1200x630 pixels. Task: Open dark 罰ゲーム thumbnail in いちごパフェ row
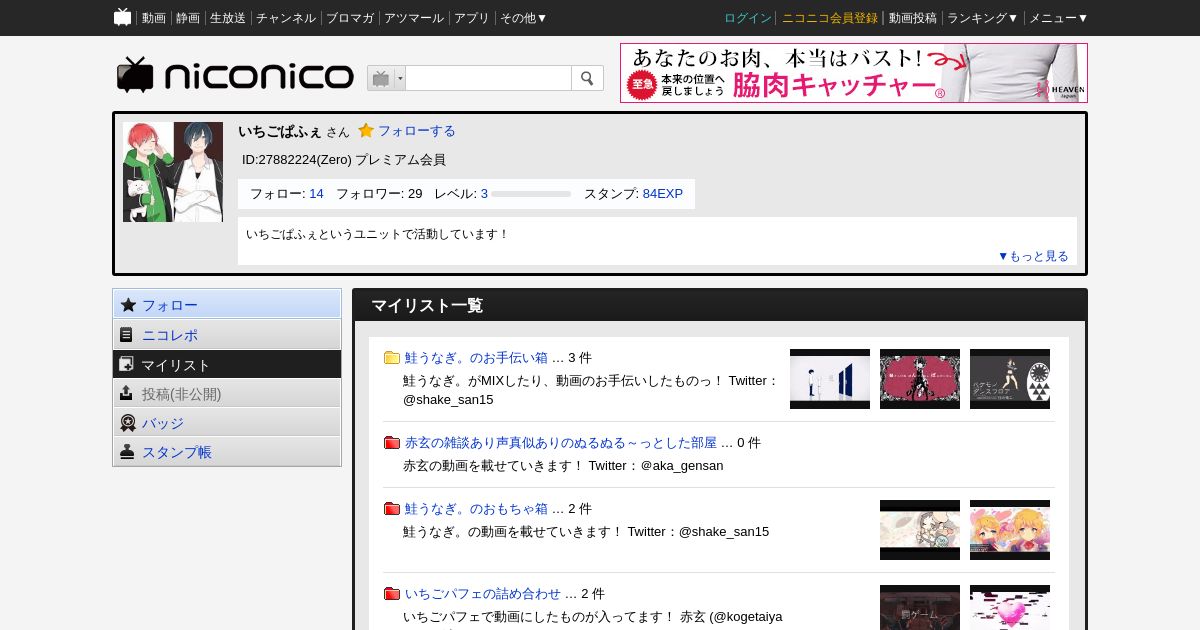(920, 607)
